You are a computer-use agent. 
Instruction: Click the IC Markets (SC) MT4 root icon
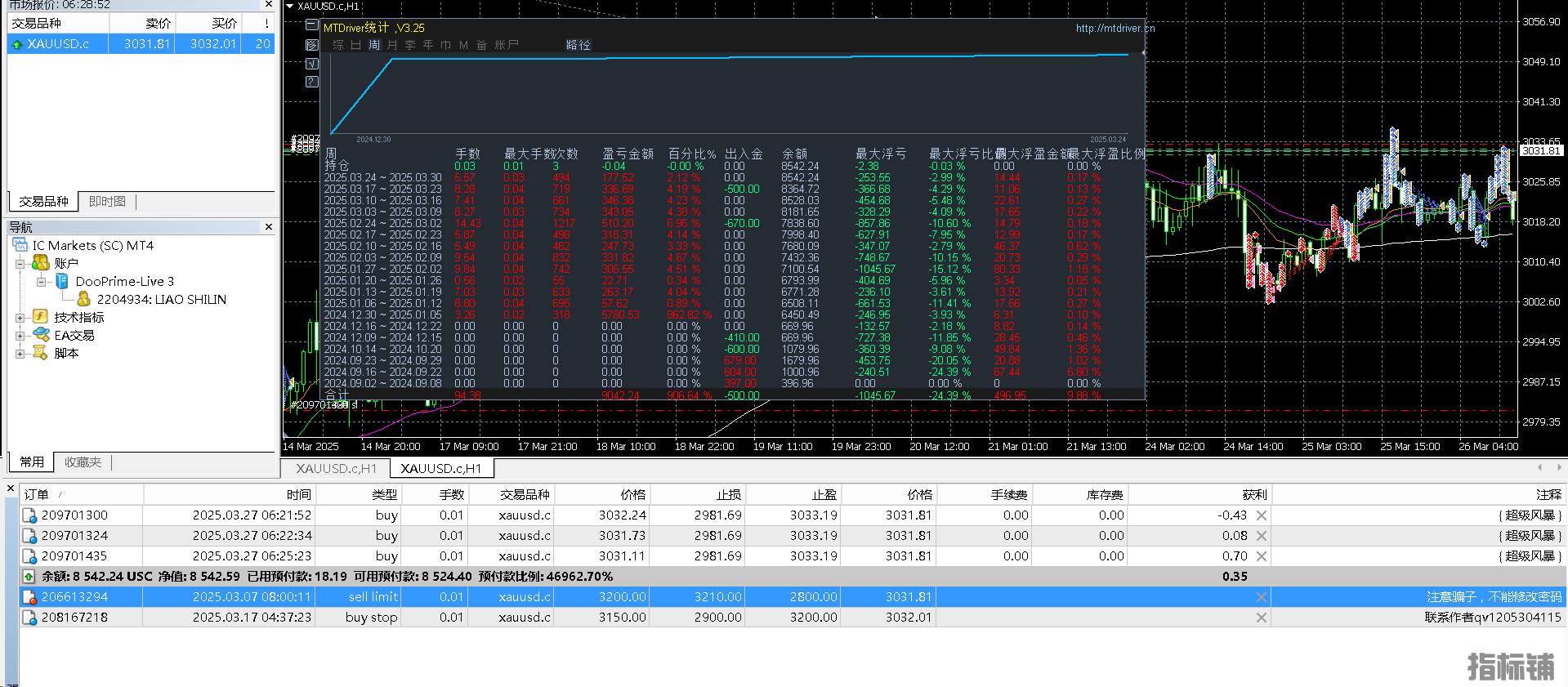[20, 245]
